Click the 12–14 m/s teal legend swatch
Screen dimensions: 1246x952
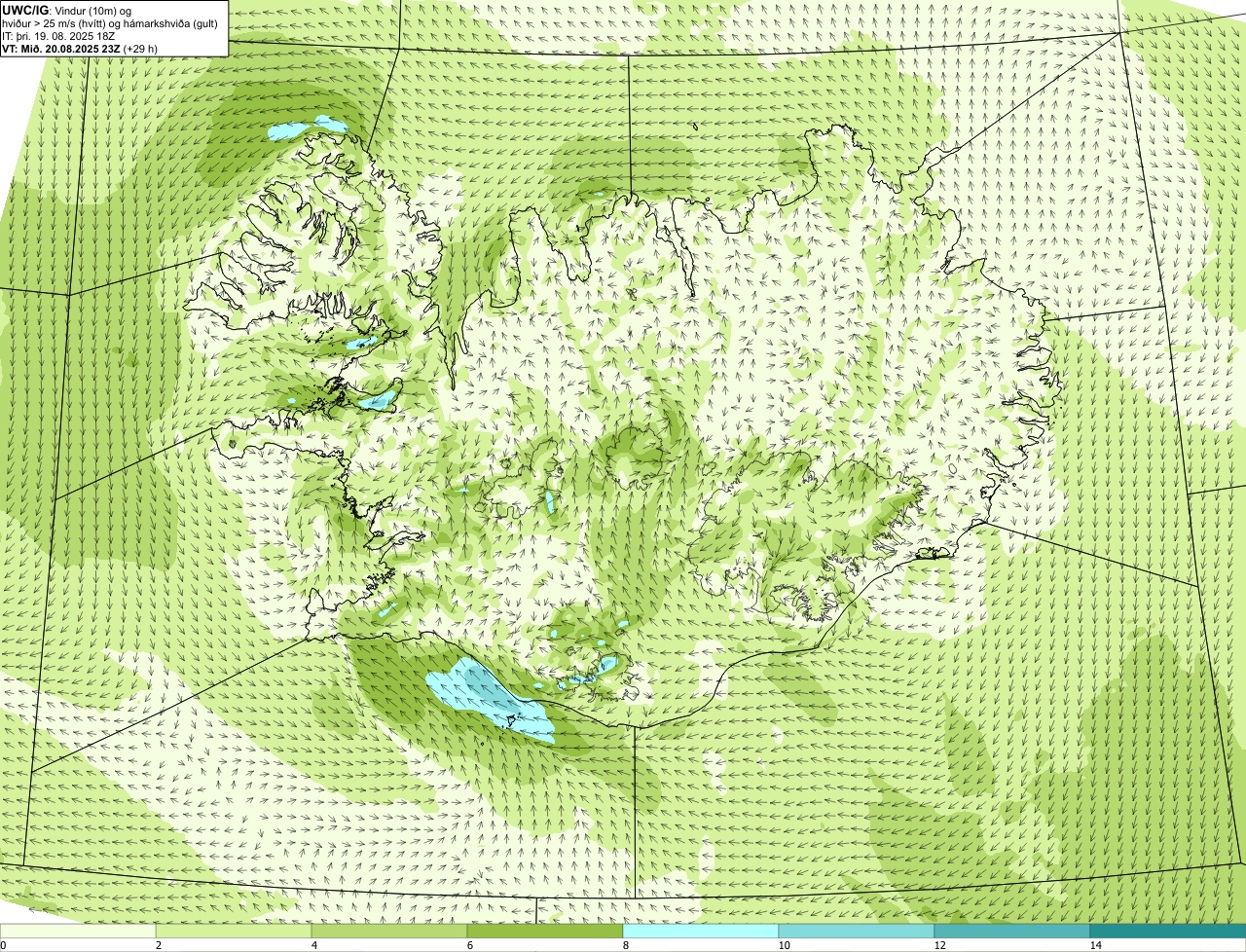1012,931
